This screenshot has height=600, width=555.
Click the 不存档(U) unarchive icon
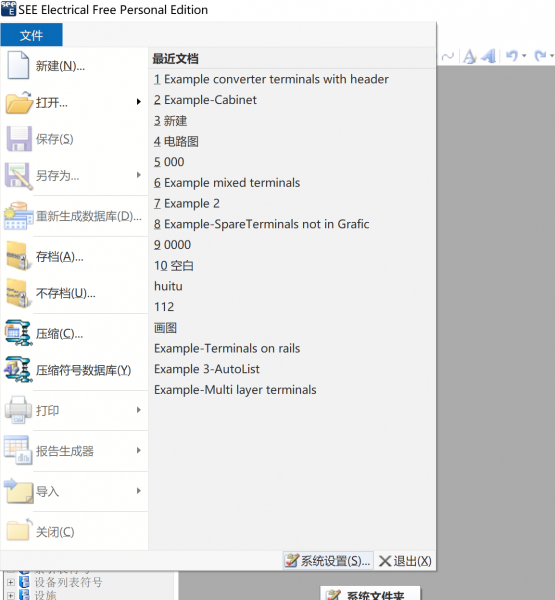[18, 293]
